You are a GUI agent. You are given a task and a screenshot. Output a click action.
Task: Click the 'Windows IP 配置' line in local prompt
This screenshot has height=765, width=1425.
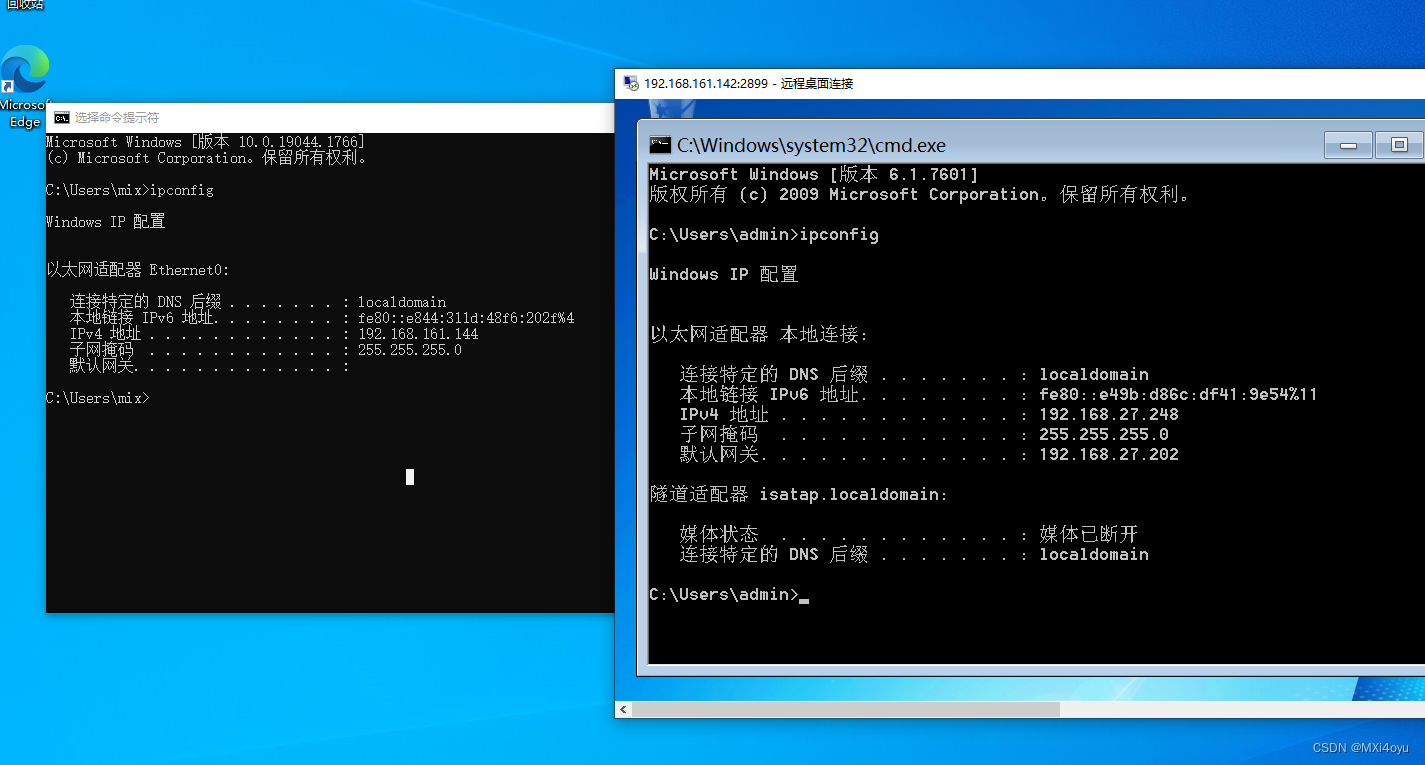pyautogui.click(x=106, y=222)
